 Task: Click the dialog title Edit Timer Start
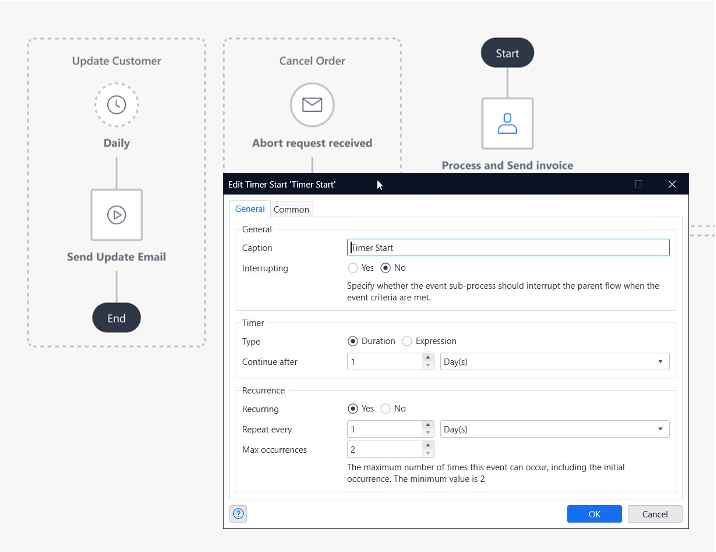click(282, 184)
